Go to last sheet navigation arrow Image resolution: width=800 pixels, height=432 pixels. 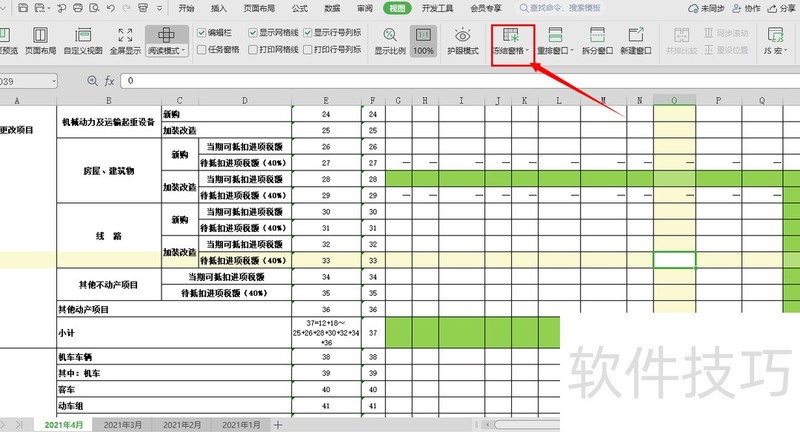[19, 424]
